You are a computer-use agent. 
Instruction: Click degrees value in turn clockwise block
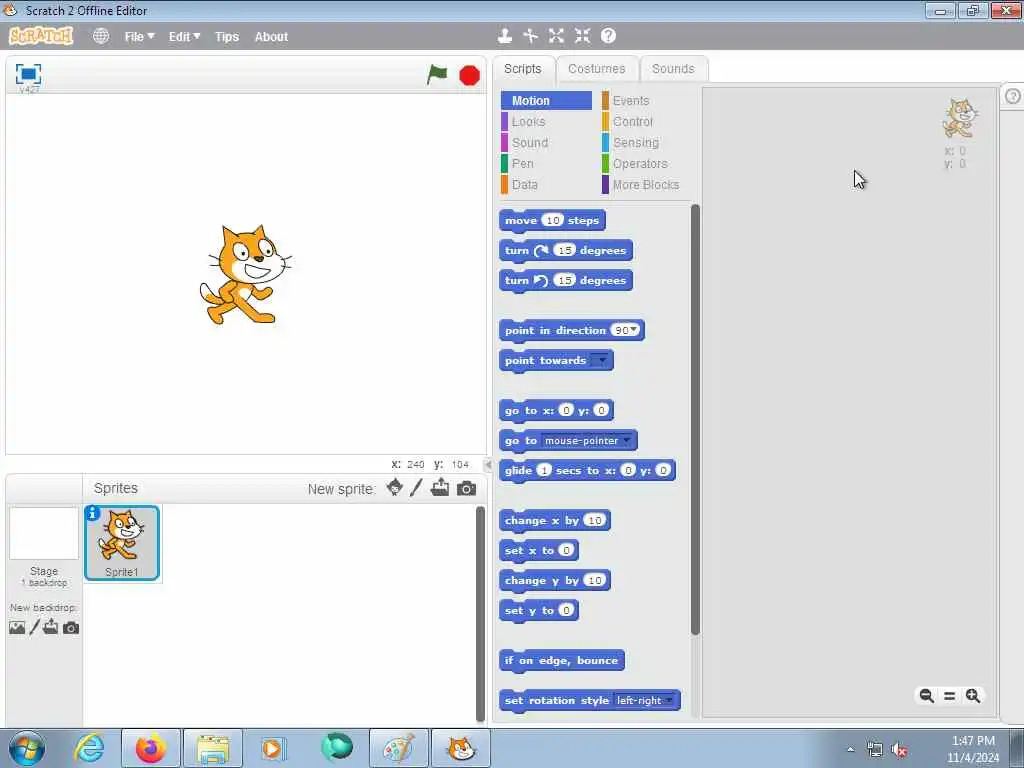[564, 250]
